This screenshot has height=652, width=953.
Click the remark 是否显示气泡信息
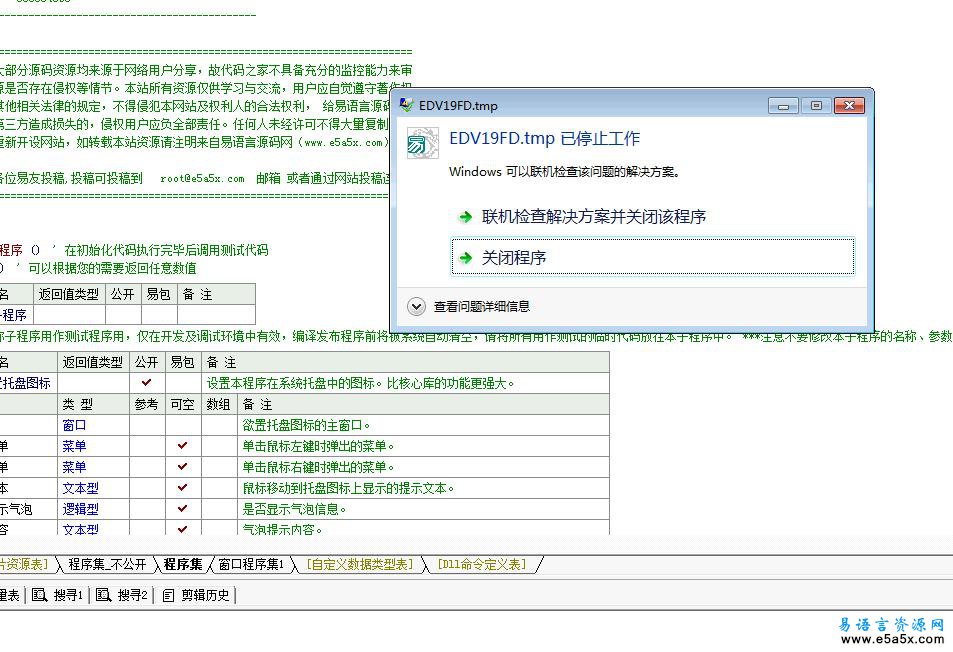point(294,509)
